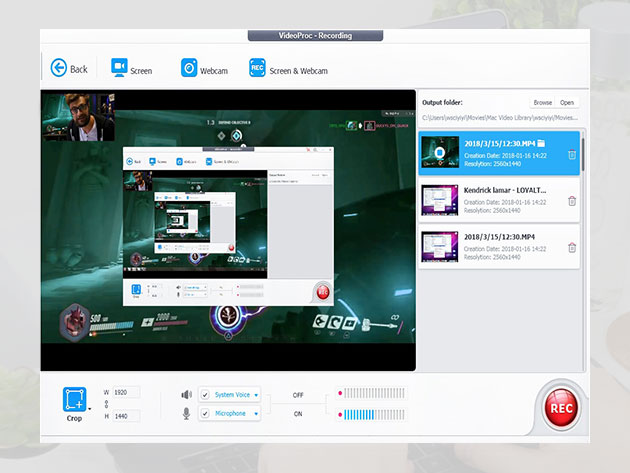Select the Screen recording mode
The image size is (630, 473).
click(131, 68)
